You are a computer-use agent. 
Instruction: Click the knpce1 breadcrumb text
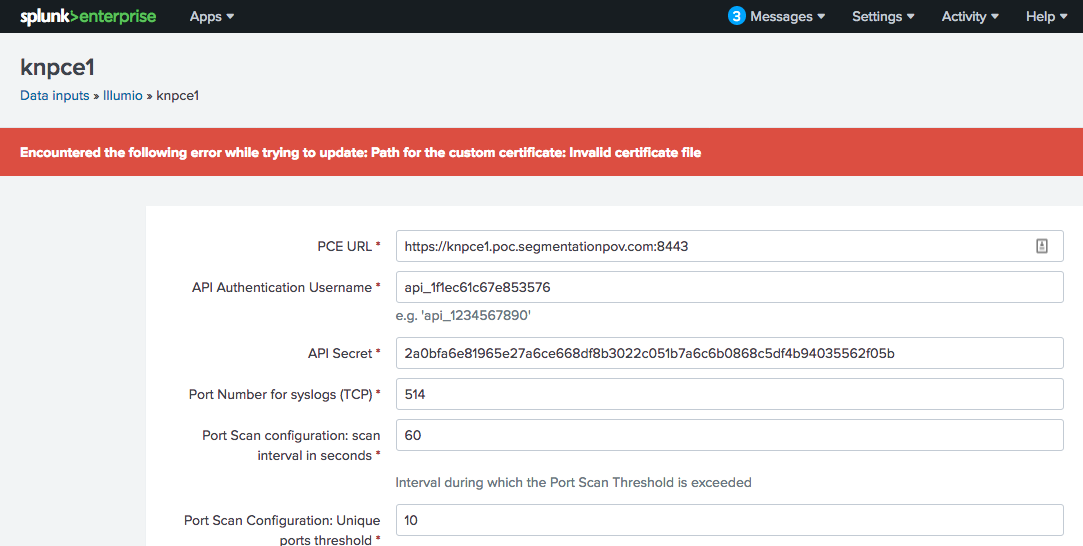178,96
